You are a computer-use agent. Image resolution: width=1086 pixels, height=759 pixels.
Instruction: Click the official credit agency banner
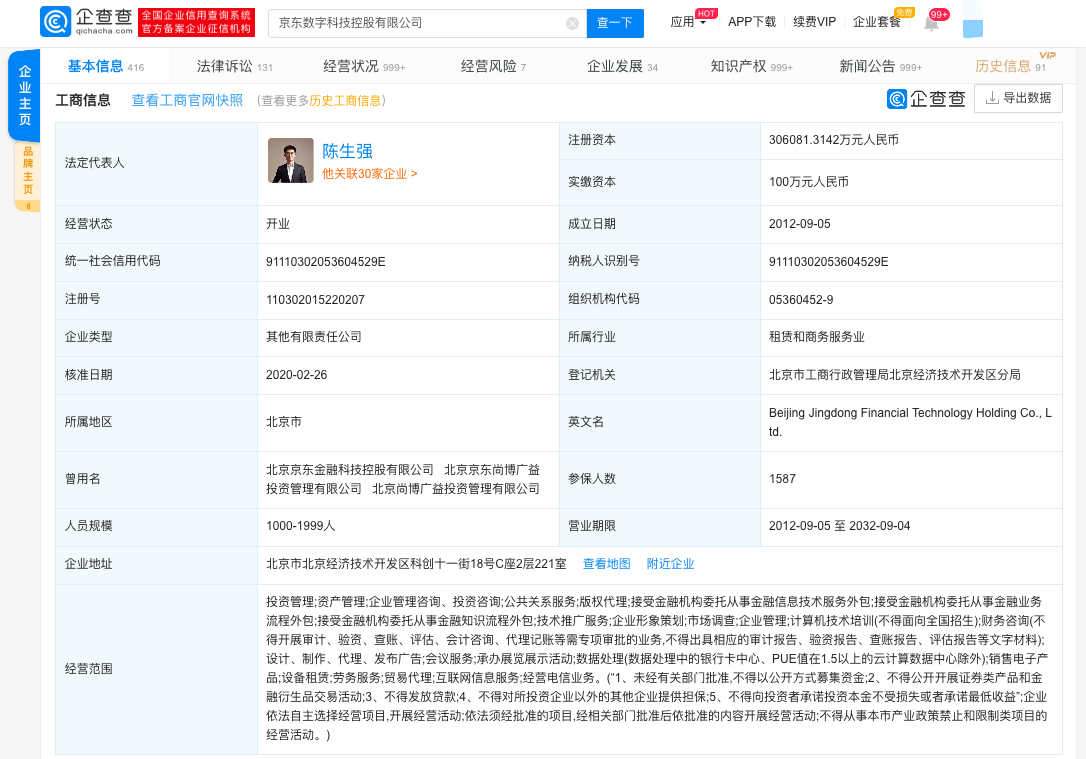pos(197,22)
